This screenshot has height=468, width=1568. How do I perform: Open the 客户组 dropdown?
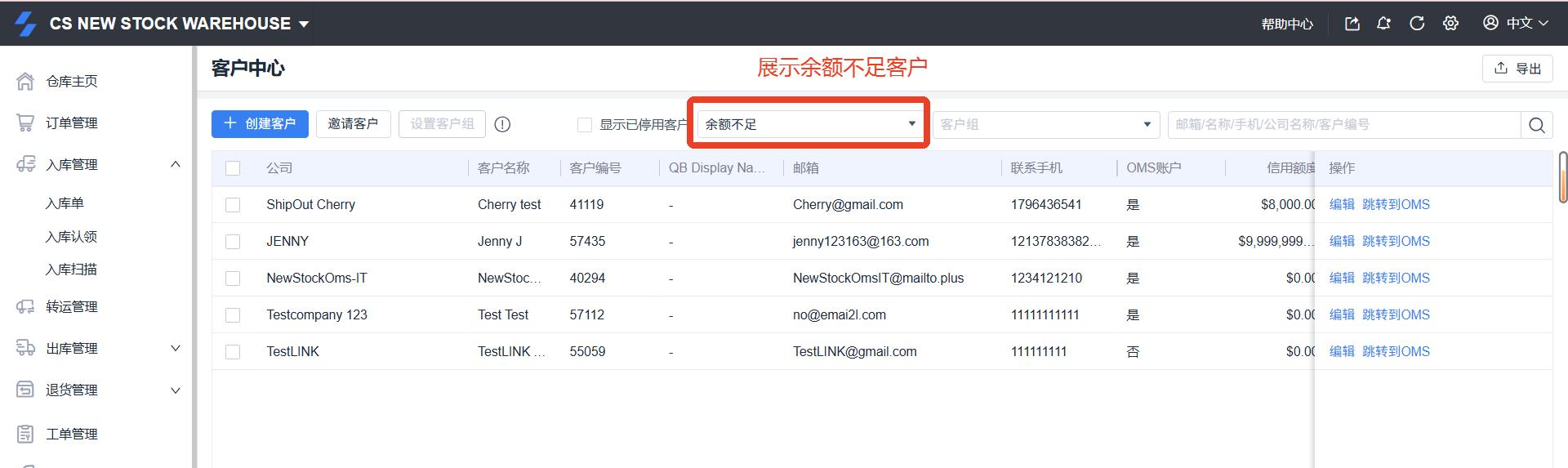coord(1045,125)
